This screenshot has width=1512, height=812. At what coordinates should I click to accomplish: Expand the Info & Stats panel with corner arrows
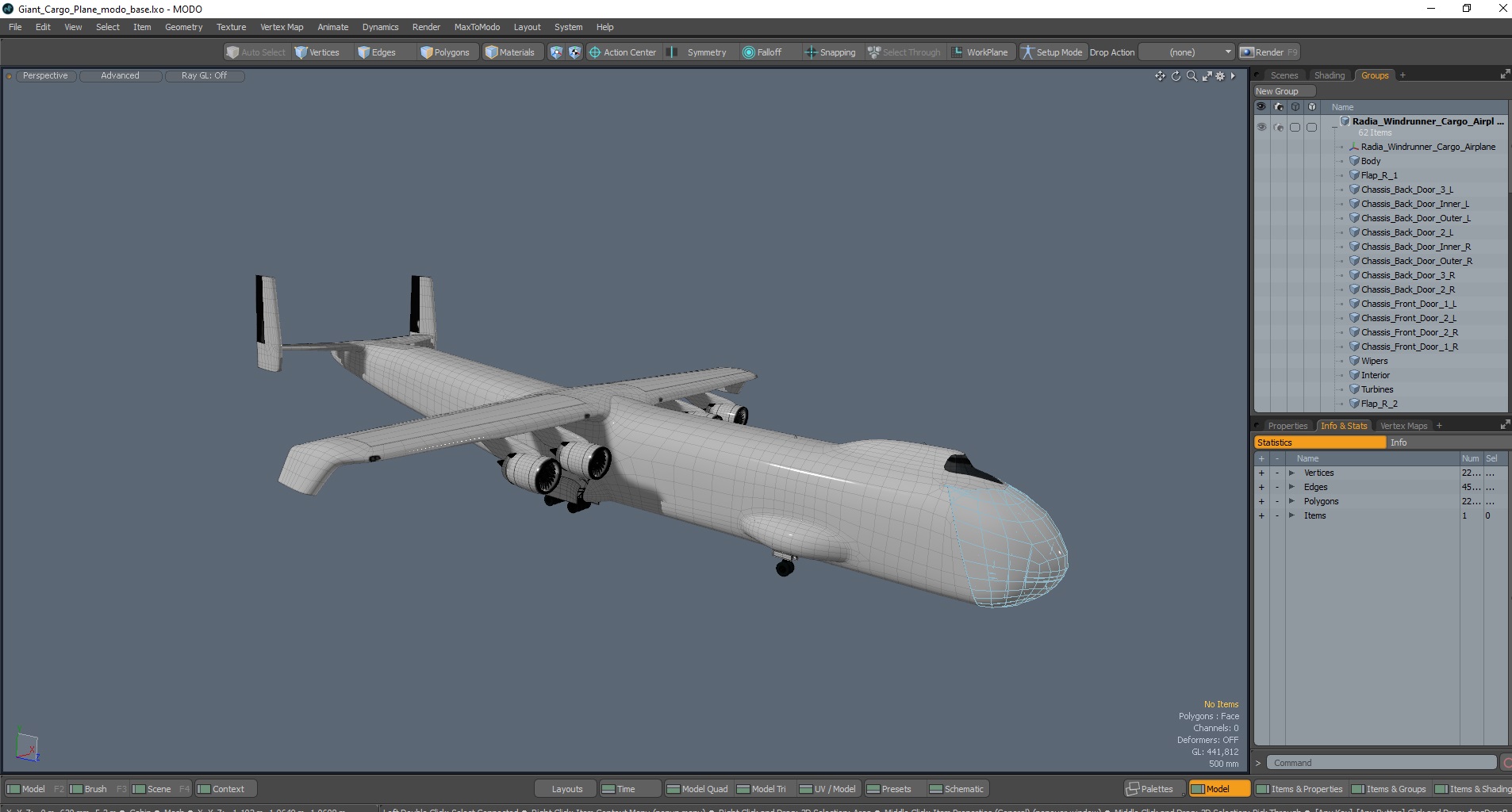(1504, 425)
